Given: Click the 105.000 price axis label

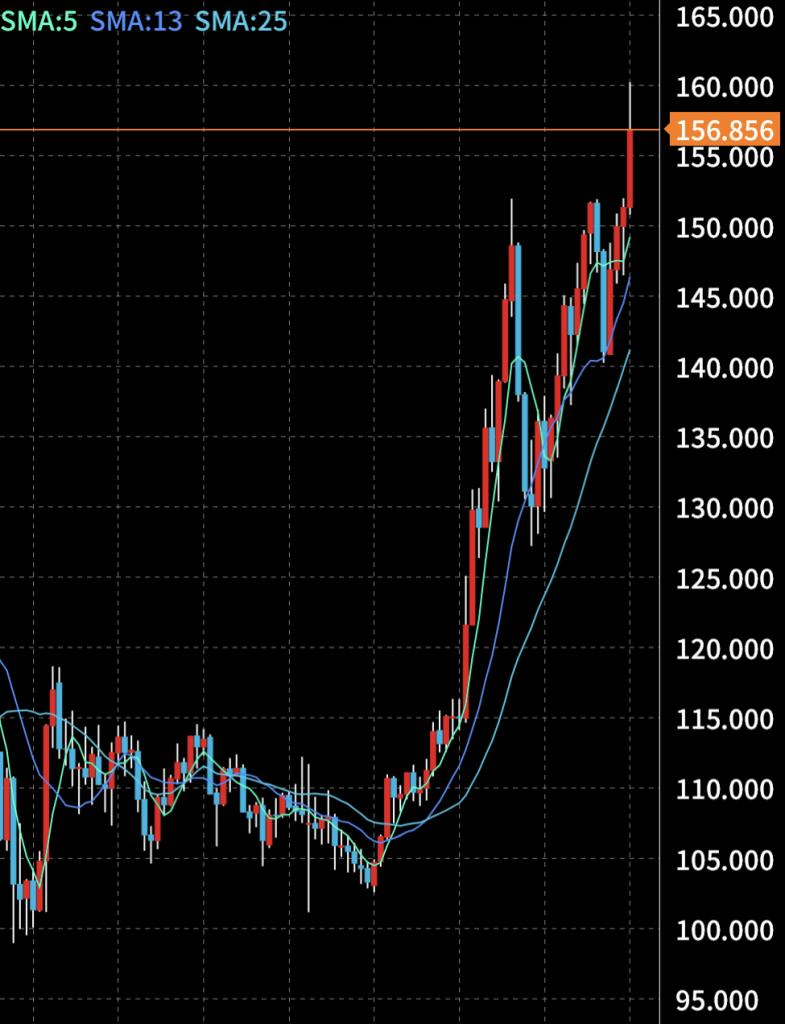Looking at the screenshot, I should (x=724, y=860).
